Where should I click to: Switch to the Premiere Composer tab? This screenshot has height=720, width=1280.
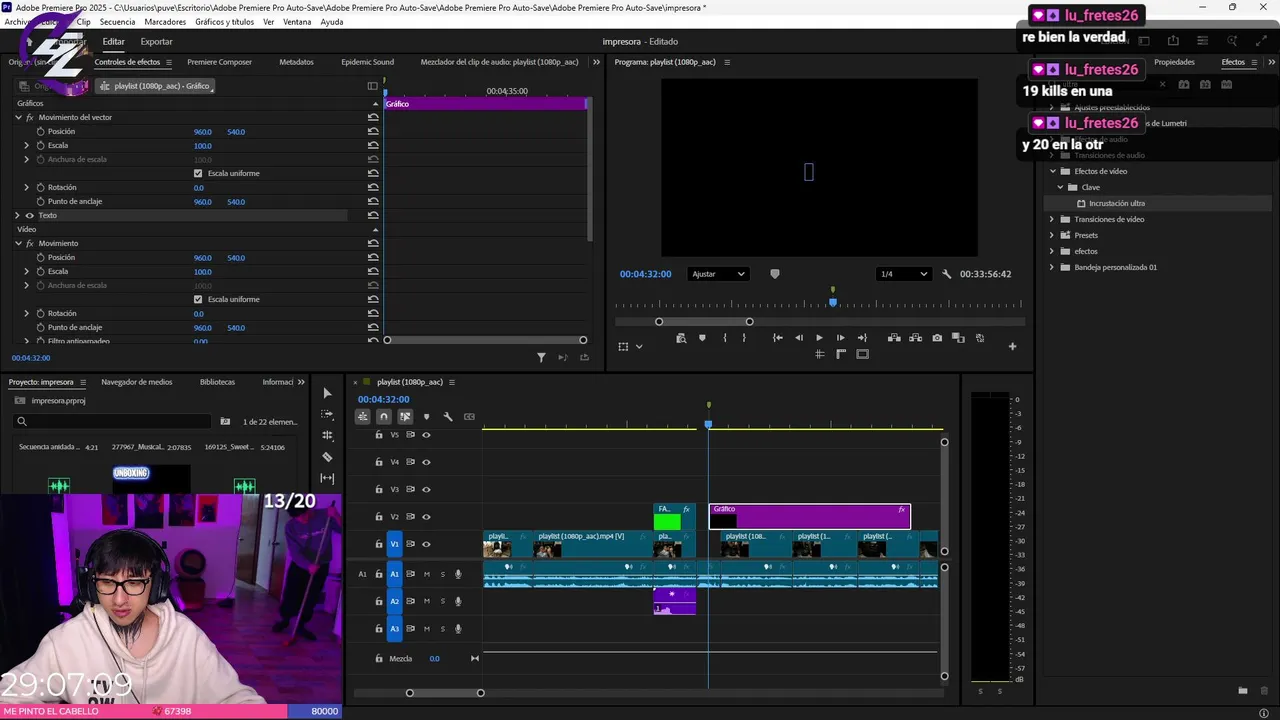click(219, 62)
